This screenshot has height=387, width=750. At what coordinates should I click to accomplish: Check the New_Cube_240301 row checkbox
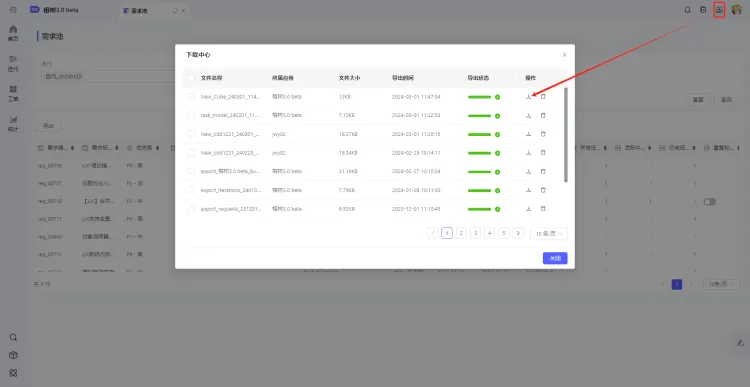pyautogui.click(x=191, y=97)
